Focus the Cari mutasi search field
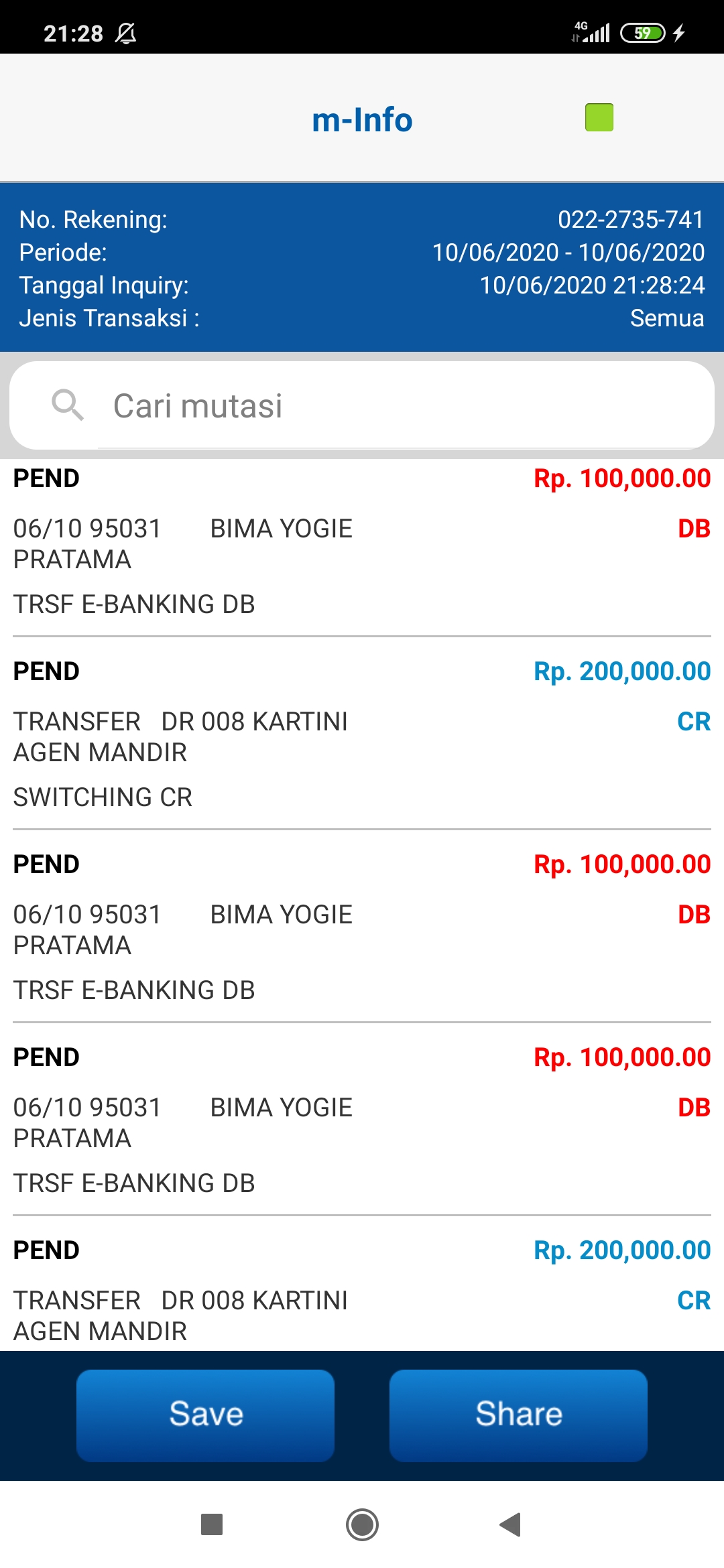724x1568 pixels. pos(402,406)
